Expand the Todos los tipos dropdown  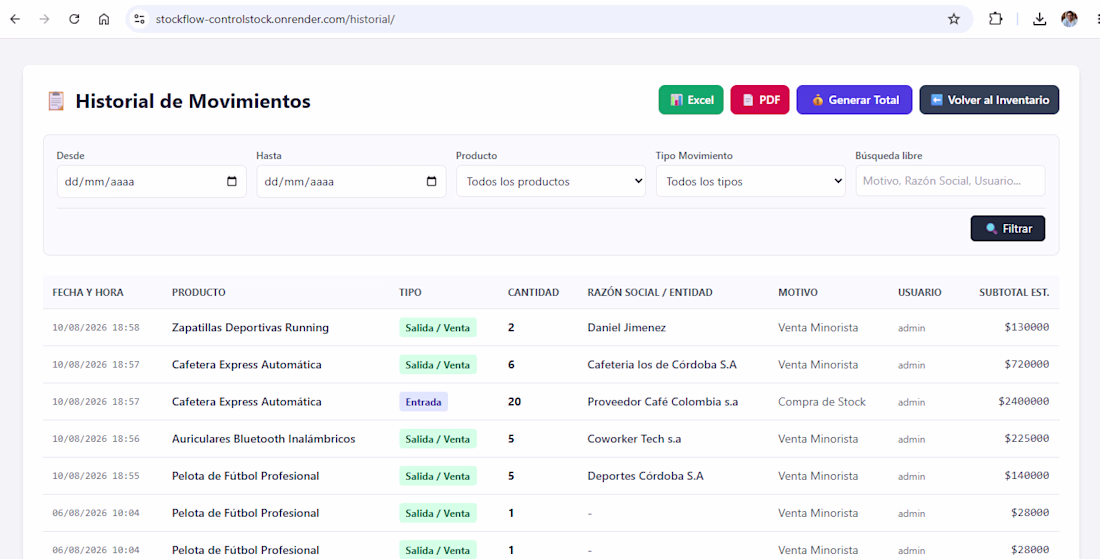click(x=751, y=182)
